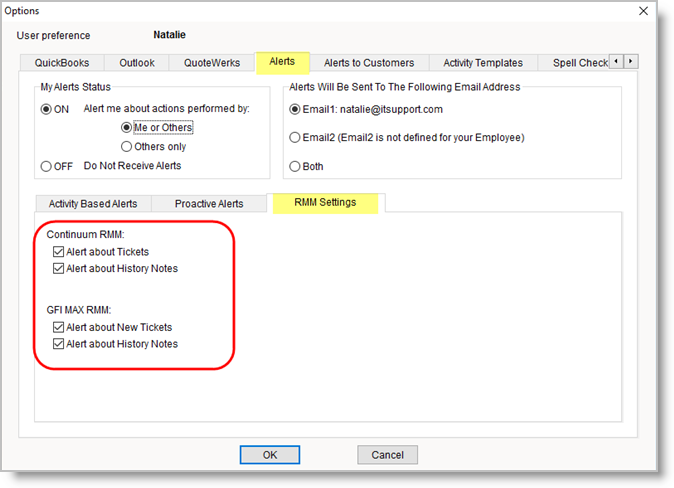
Task: Close the Options dialog window
Action: coord(642,10)
